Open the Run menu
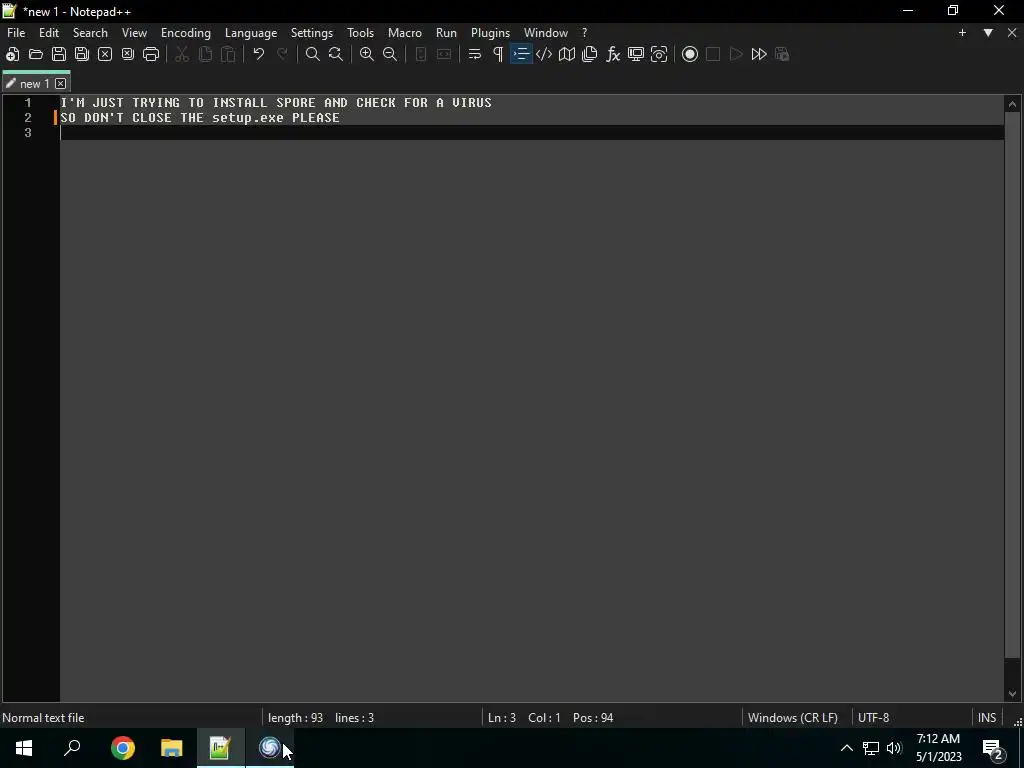Viewport: 1024px width, 768px height. [447, 33]
